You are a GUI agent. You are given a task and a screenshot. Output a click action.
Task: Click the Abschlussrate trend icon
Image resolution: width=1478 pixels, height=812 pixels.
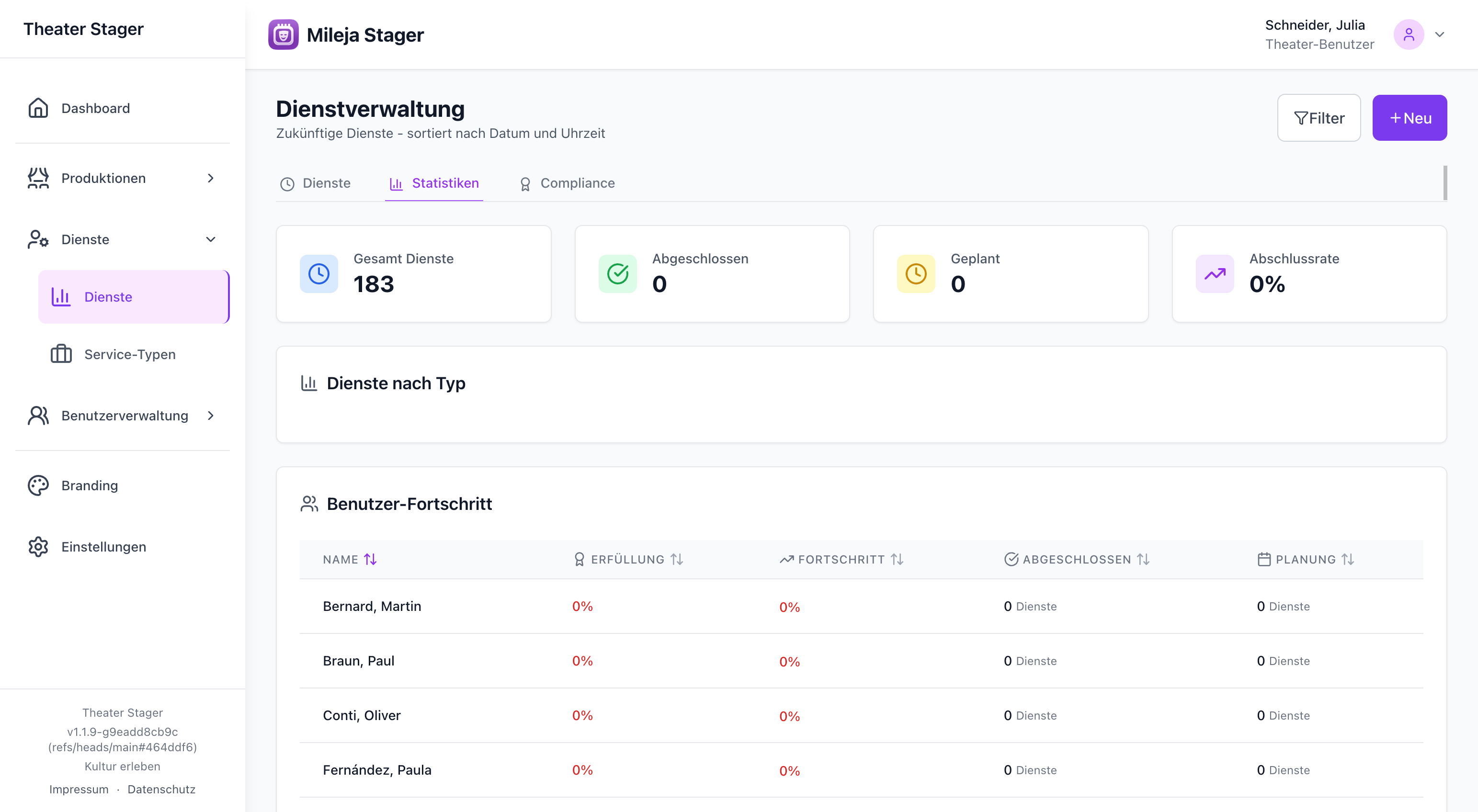tap(1214, 273)
